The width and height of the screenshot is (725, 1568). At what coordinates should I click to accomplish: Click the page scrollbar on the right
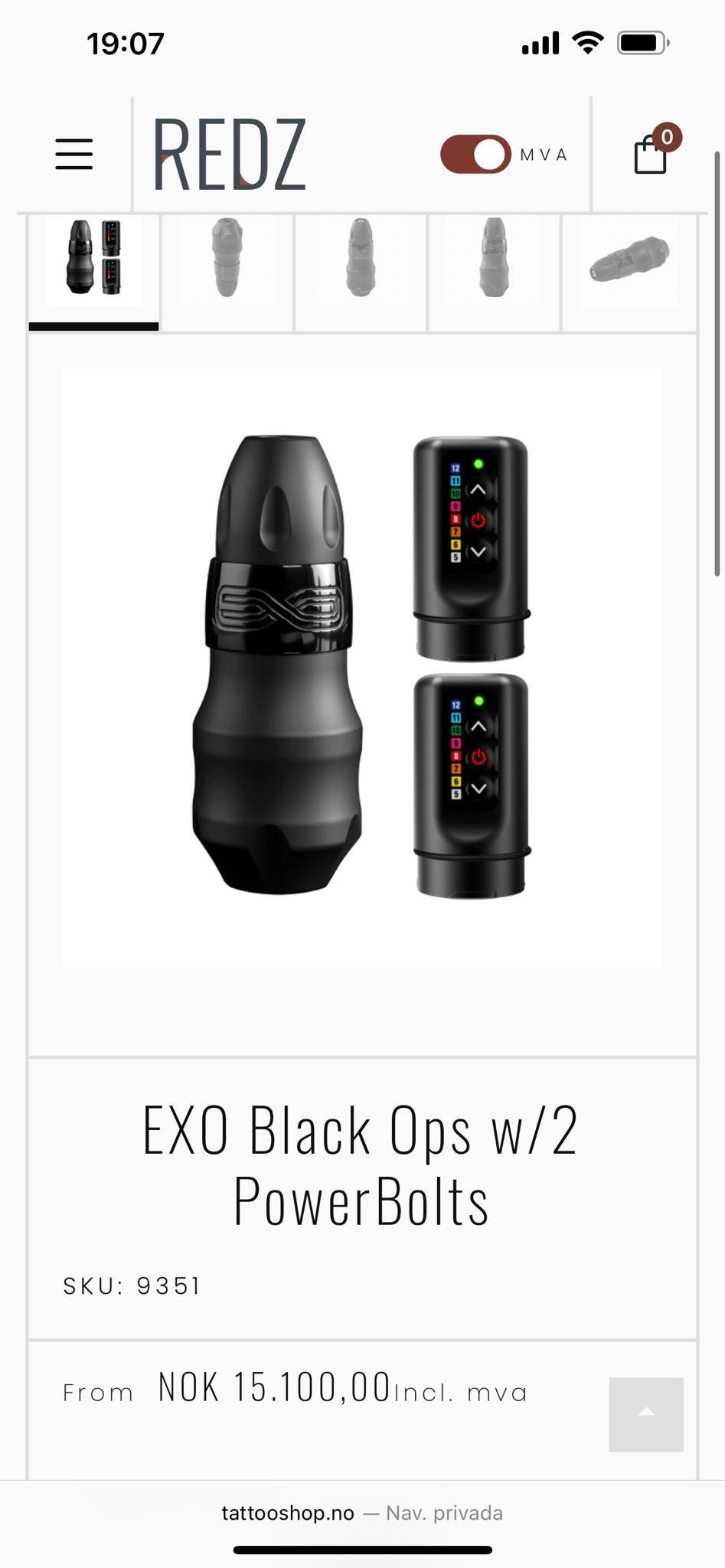(x=717, y=364)
